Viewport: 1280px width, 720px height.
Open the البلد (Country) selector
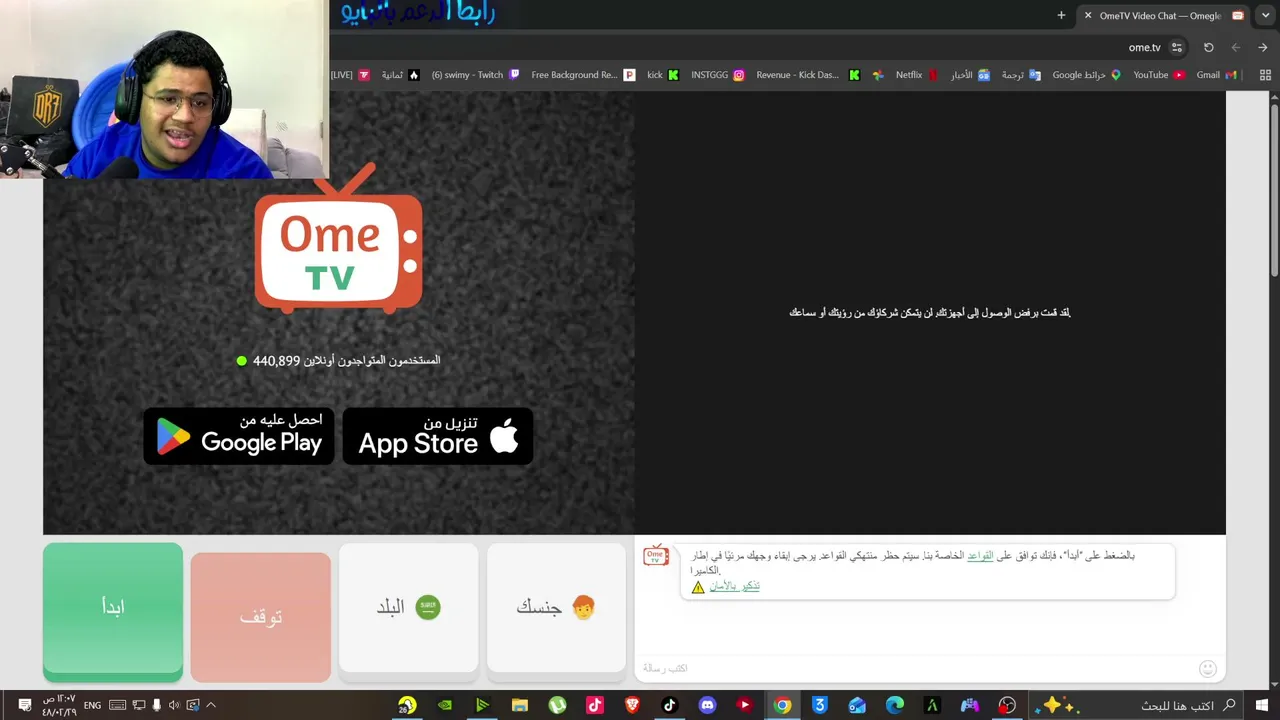409,608
